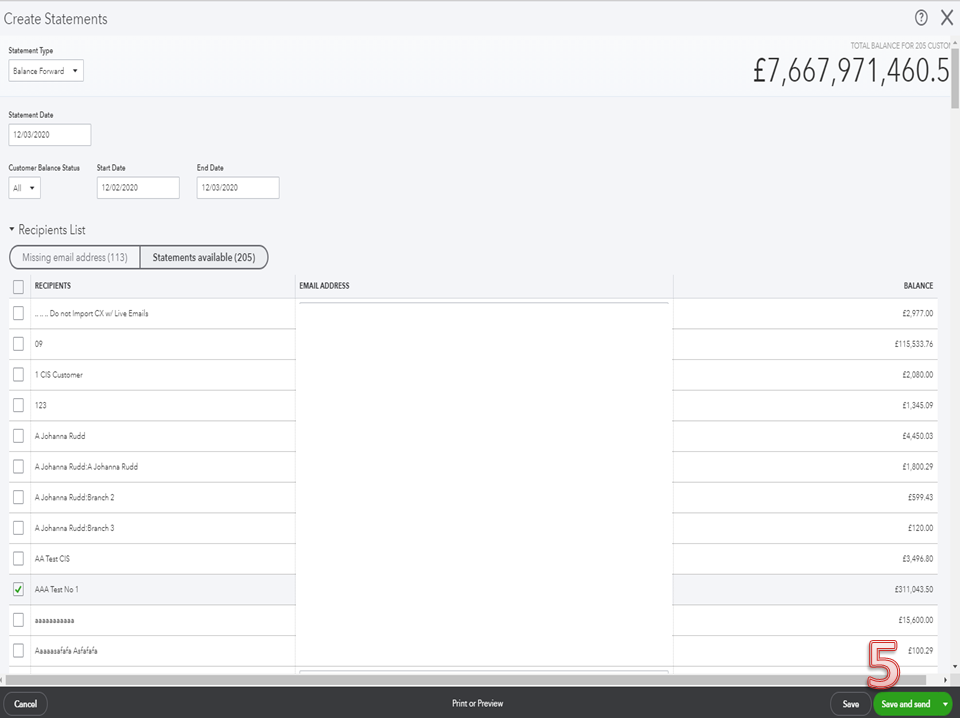Check the 1 CIS Customer checkbox
The image size is (960, 720).
pyautogui.click(x=18, y=375)
